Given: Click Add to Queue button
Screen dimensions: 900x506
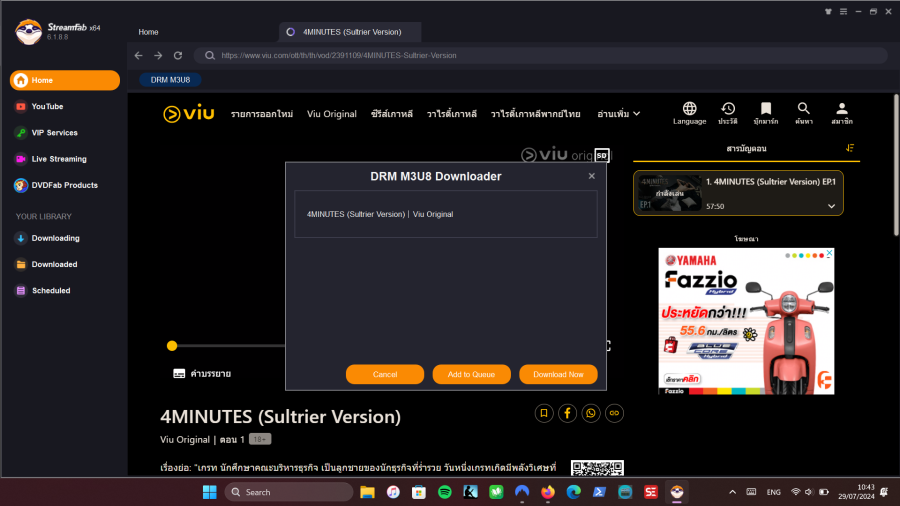Looking at the screenshot, I should coord(471,374).
